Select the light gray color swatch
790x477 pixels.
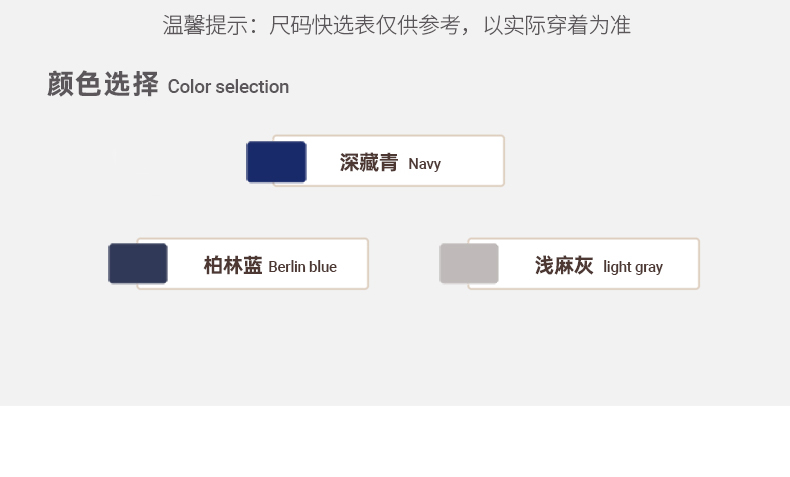point(469,264)
